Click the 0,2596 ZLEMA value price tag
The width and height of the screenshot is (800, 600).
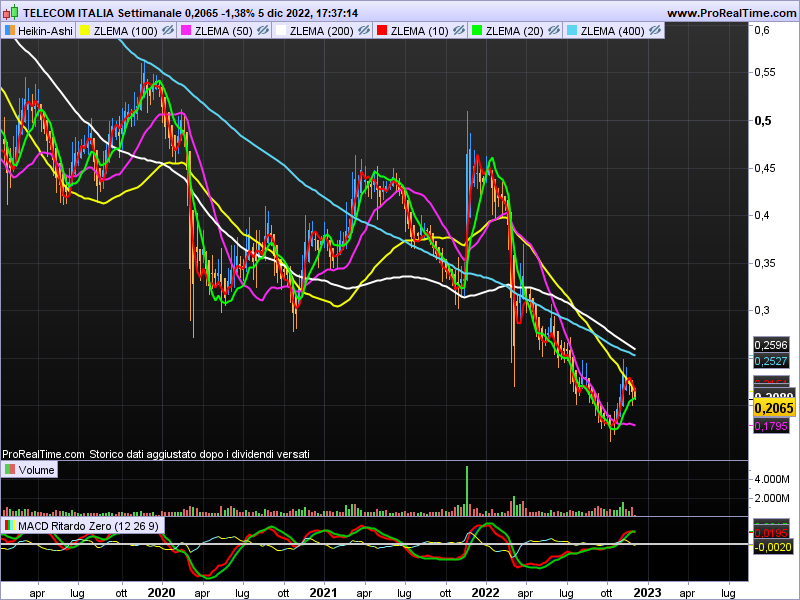tap(770, 344)
